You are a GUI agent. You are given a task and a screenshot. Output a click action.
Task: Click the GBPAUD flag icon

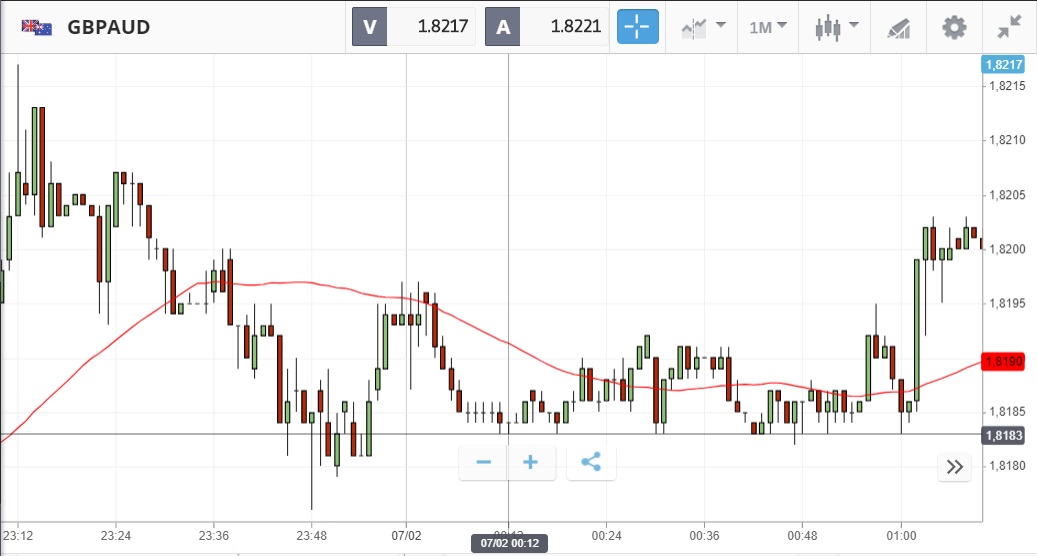36,27
